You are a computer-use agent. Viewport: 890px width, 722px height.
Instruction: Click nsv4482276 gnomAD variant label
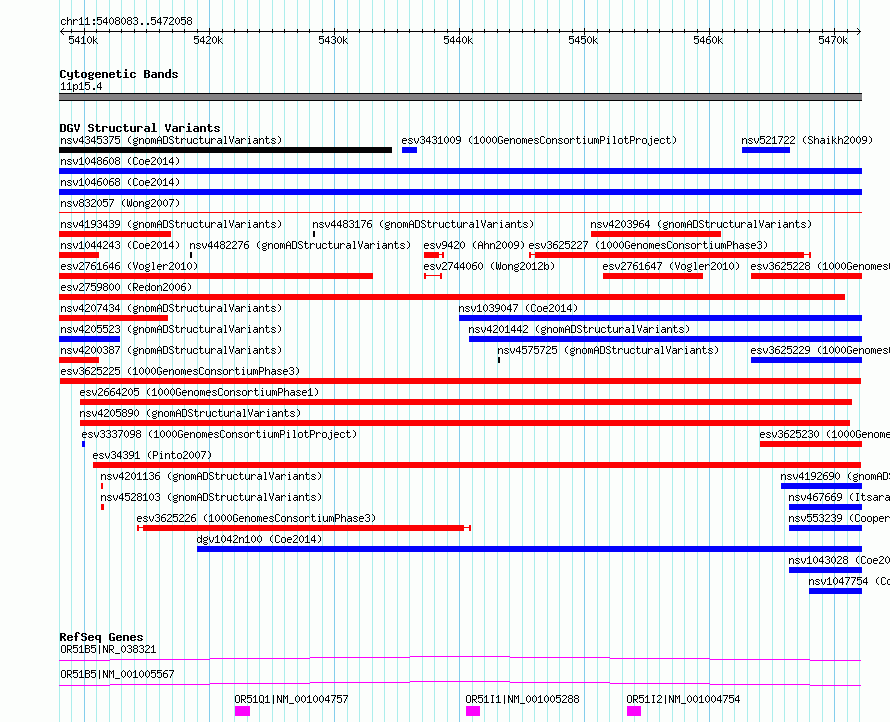(300, 245)
